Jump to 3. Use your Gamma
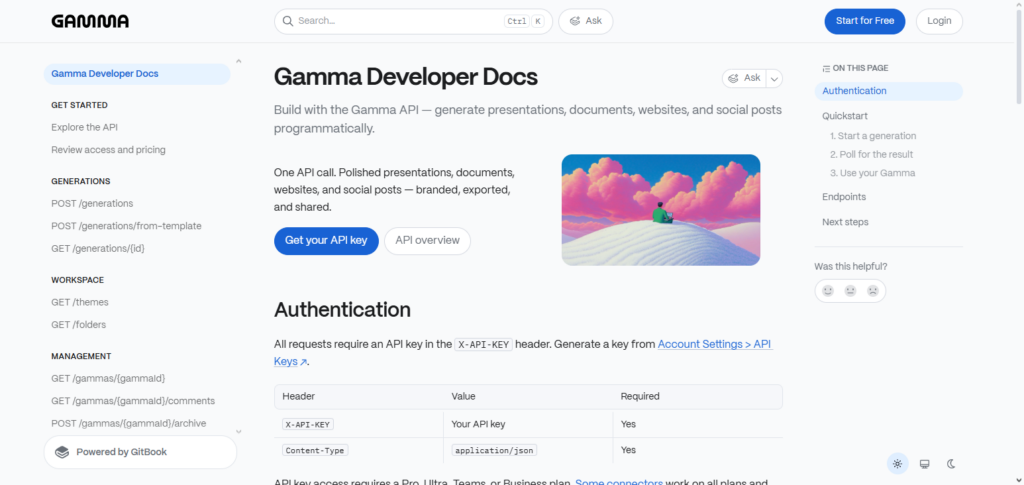This screenshot has height=485, width=1024. (872, 173)
